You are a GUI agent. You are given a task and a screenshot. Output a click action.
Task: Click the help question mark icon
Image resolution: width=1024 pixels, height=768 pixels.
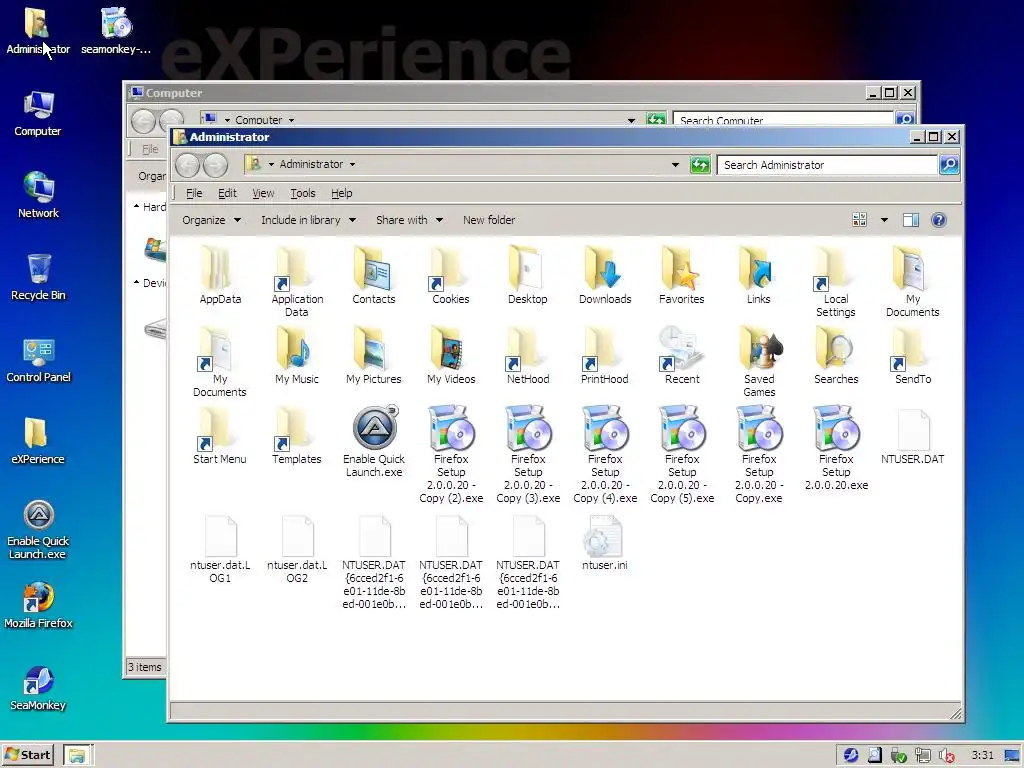point(938,220)
